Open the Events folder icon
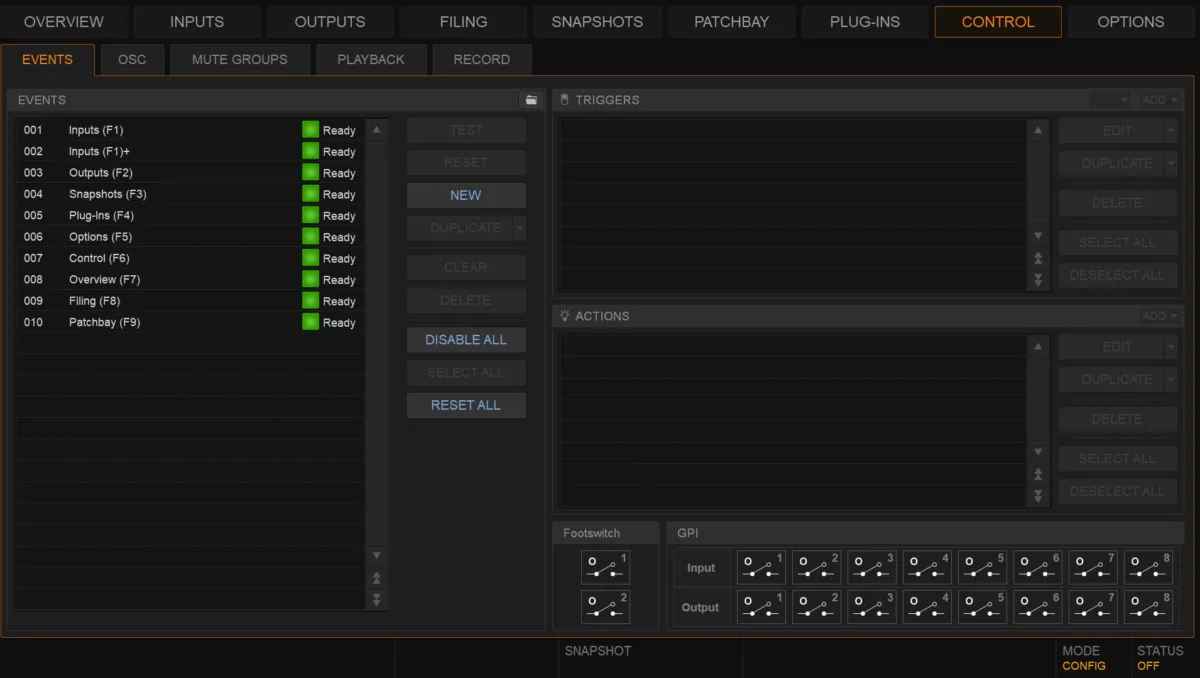Screen dimensions: 1200x678 click(531, 100)
